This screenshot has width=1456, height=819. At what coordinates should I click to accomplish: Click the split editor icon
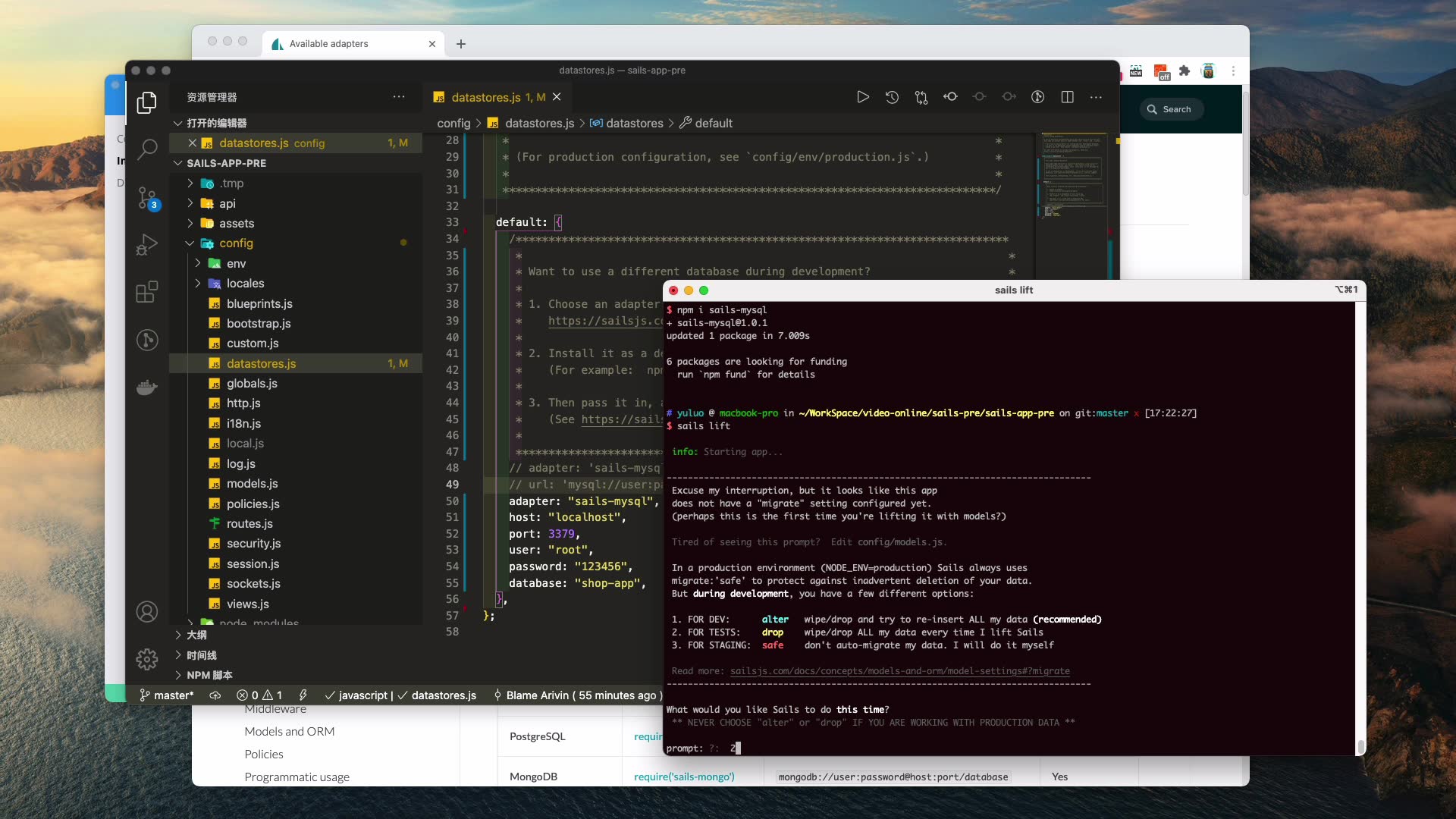[1067, 97]
